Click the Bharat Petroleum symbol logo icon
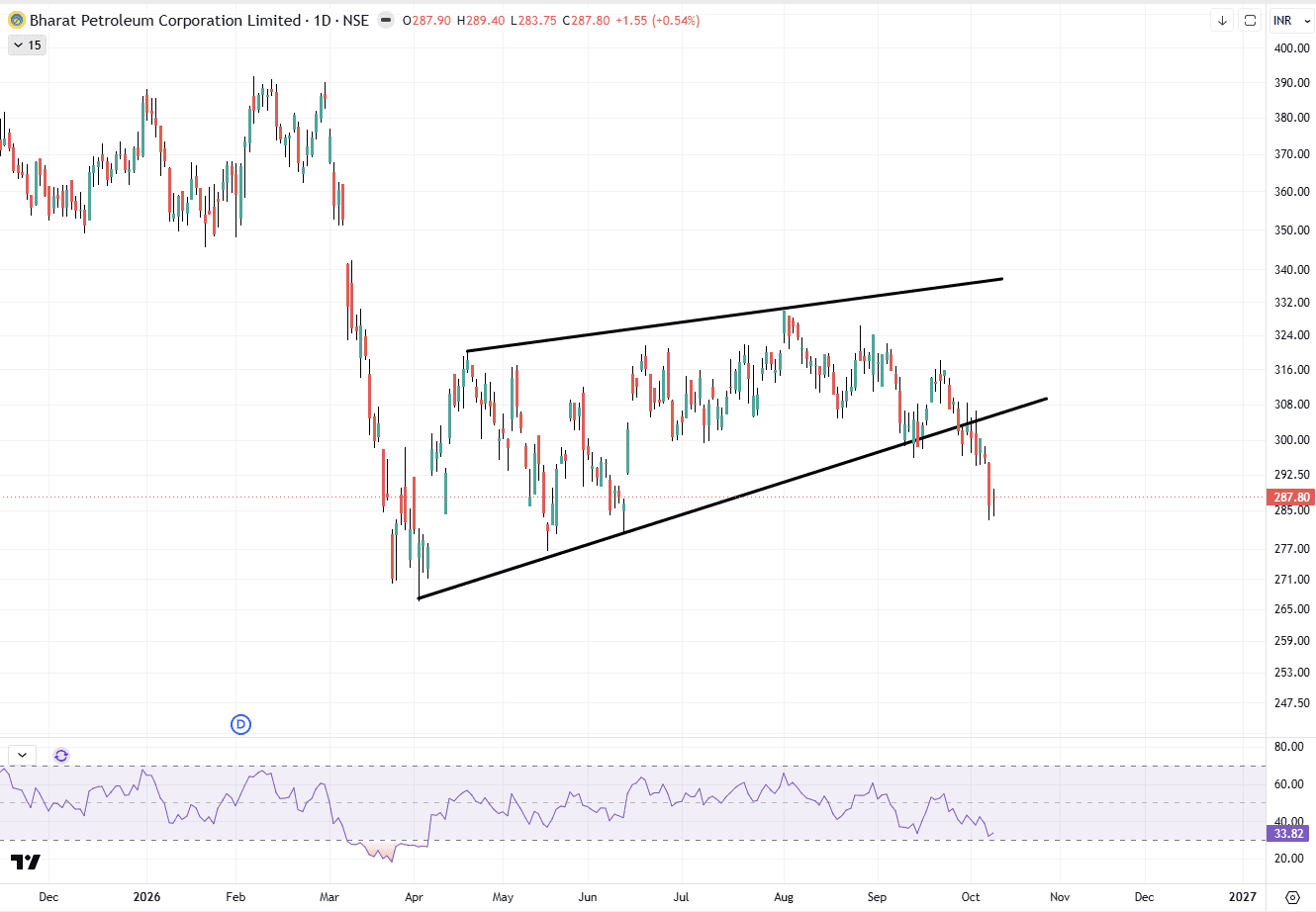 click(x=16, y=20)
